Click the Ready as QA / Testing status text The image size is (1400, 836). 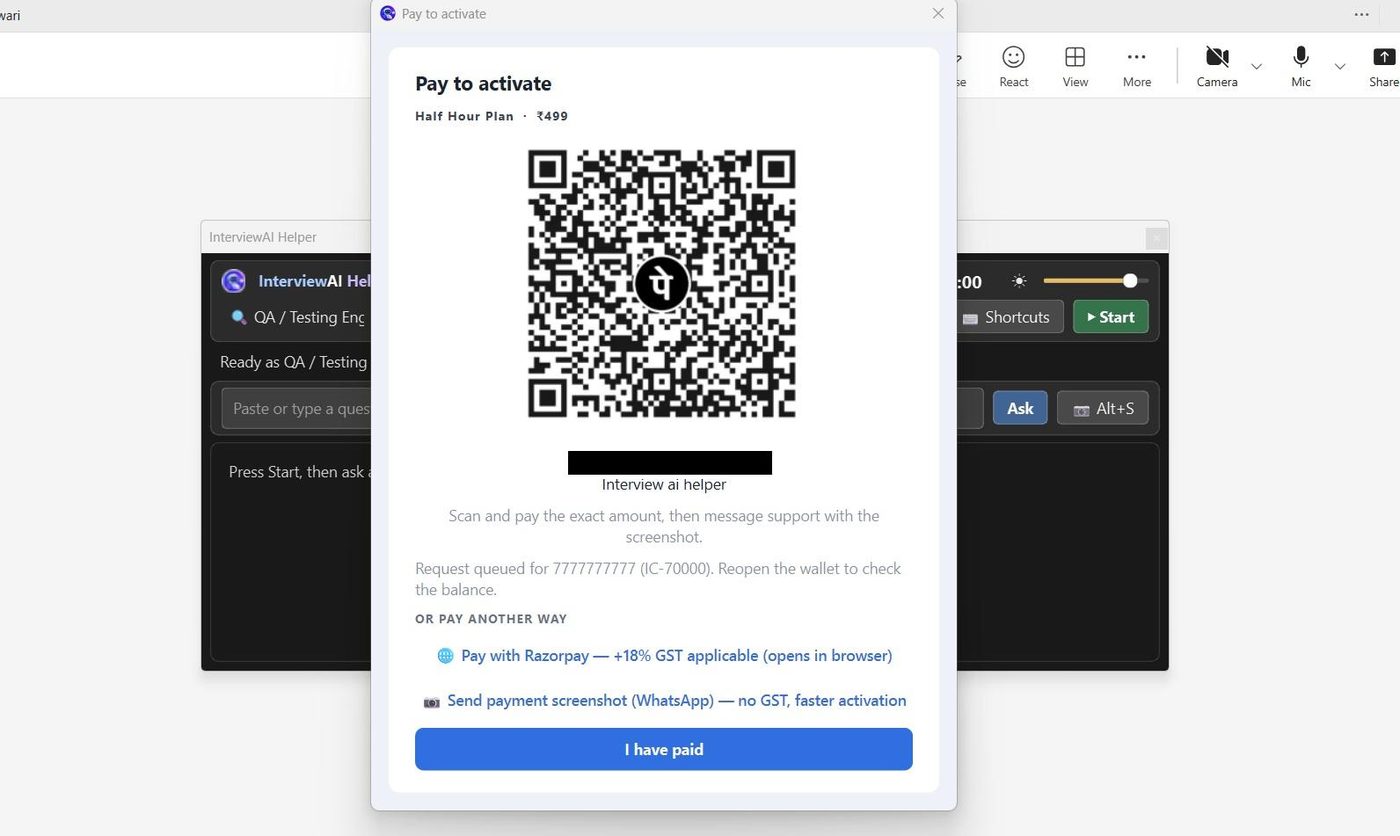[293, 362]
